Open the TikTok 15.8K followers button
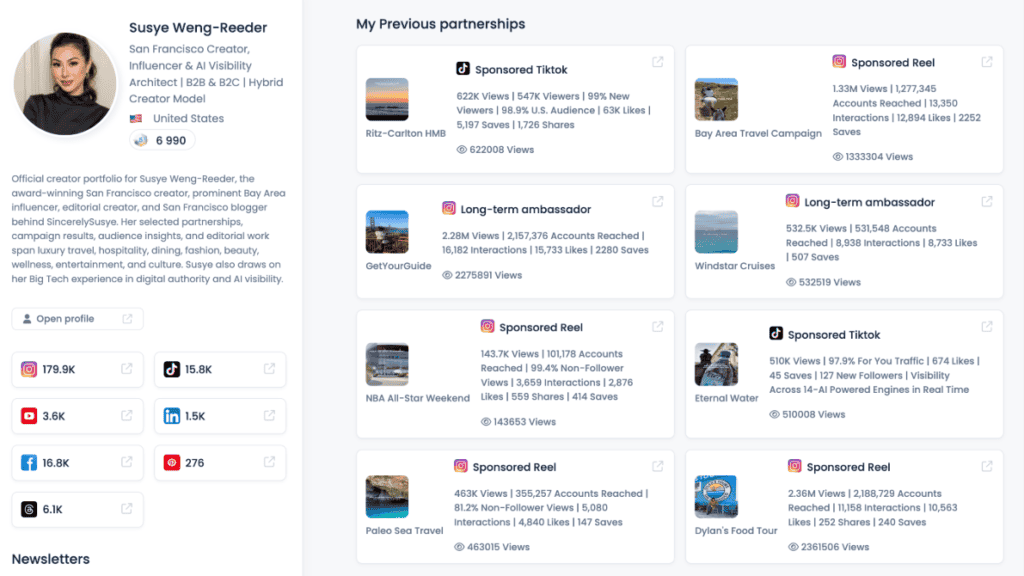Screen dimensions: 1024x576 220,370
